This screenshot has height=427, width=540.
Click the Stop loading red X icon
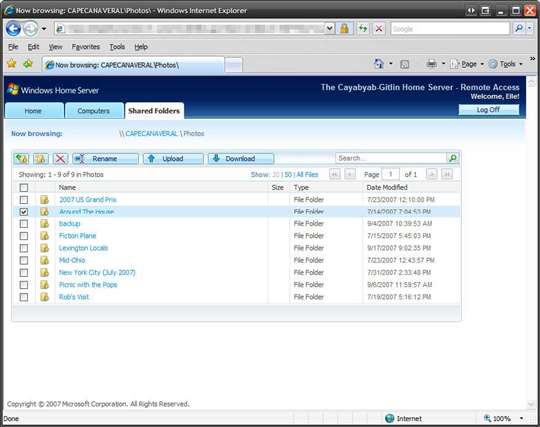[x=379, y=29]
